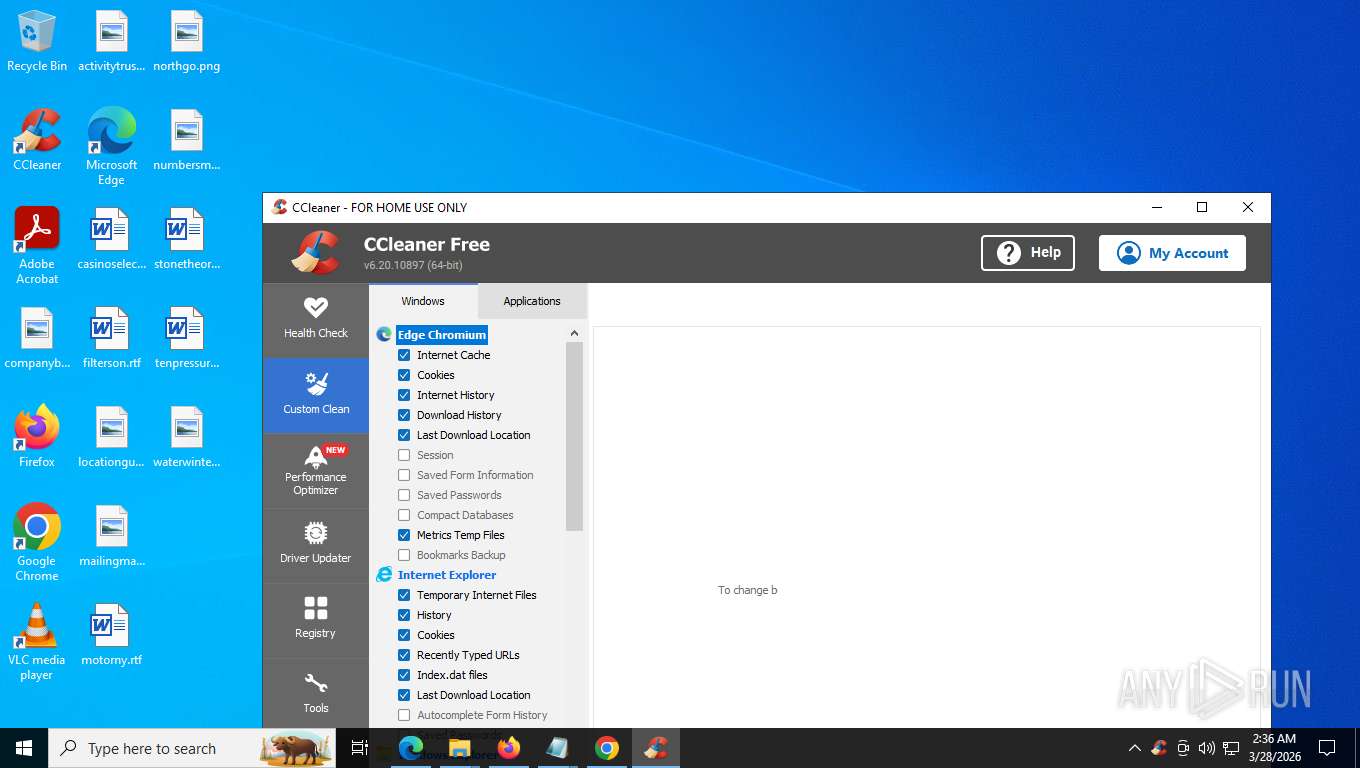This screenshot has width=1360, height=768.
Task: Select Adobe Acrobat desktop shortcut
Action: pos(37,246)
